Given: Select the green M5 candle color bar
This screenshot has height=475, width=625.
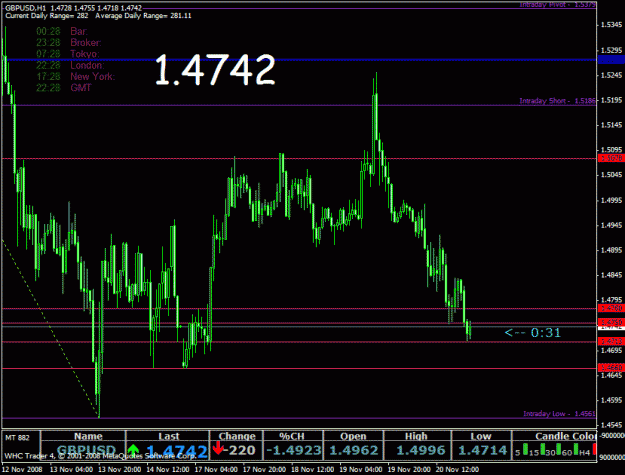Looking at the screenshot, I should coord(525,449).
